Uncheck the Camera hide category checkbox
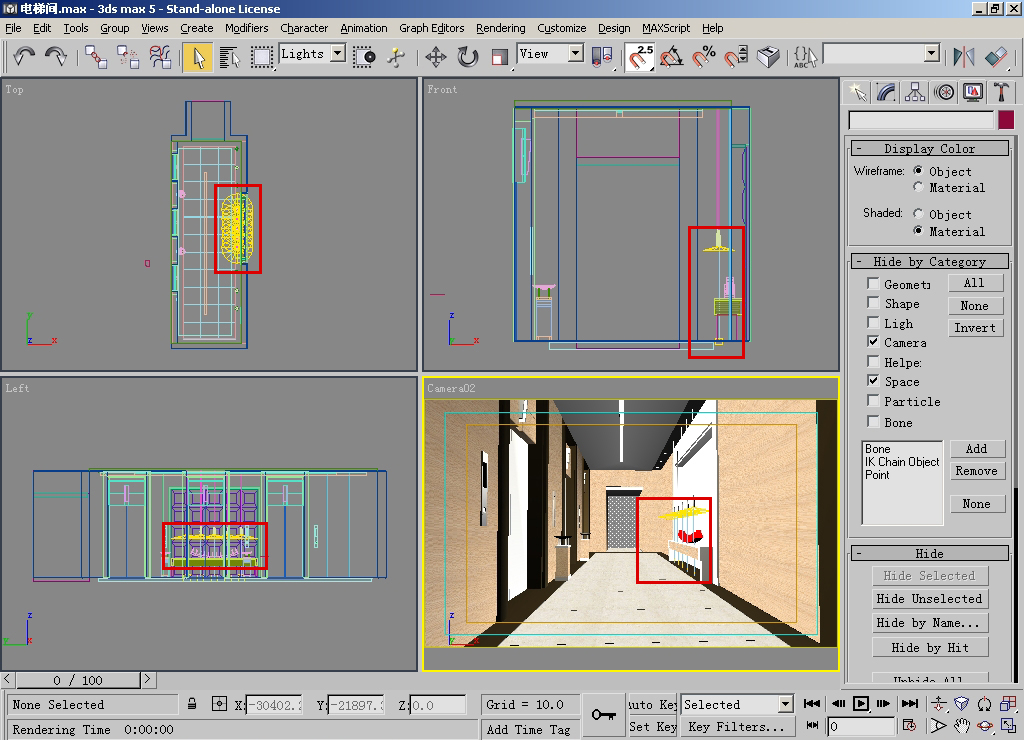This screenshot has width=1024, height=740. (874, 342)
